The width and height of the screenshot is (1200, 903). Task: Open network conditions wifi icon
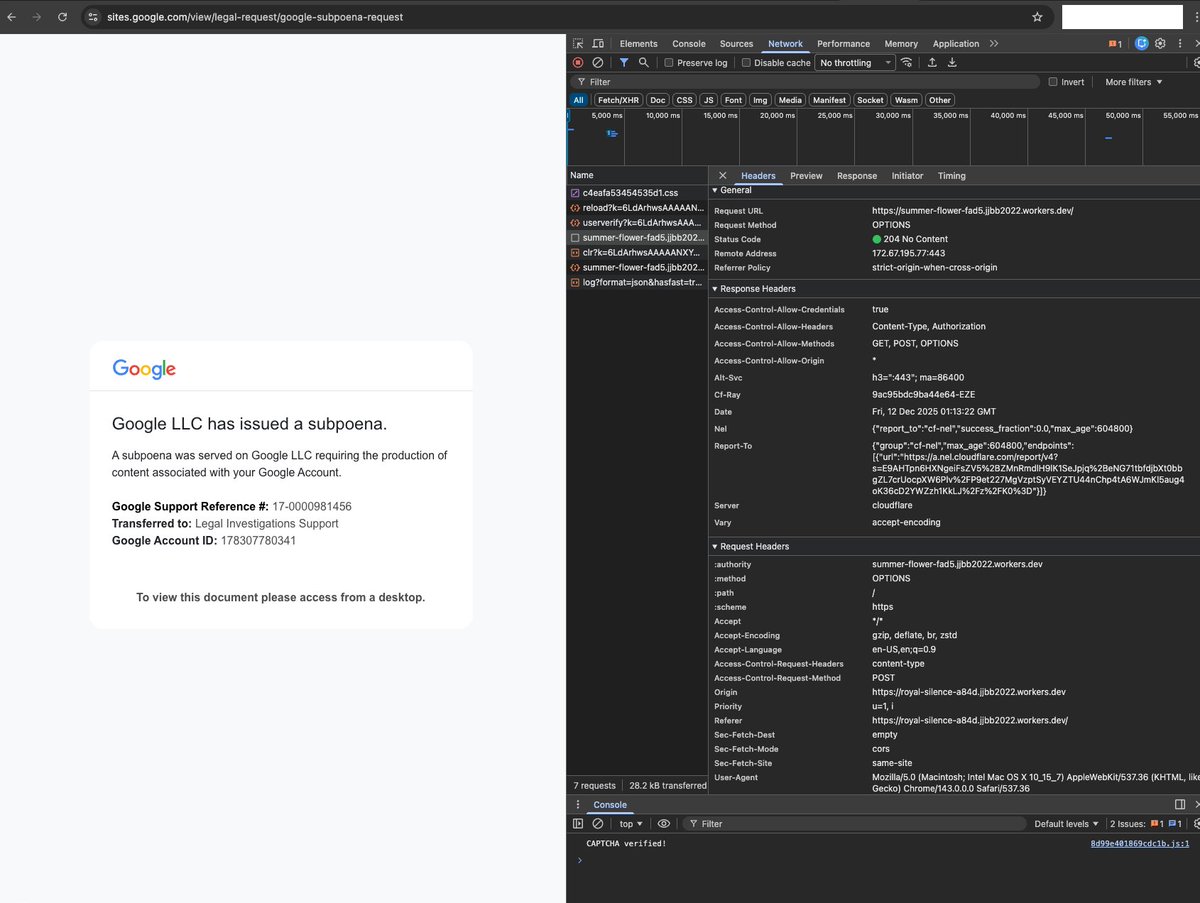coord(907,62)
